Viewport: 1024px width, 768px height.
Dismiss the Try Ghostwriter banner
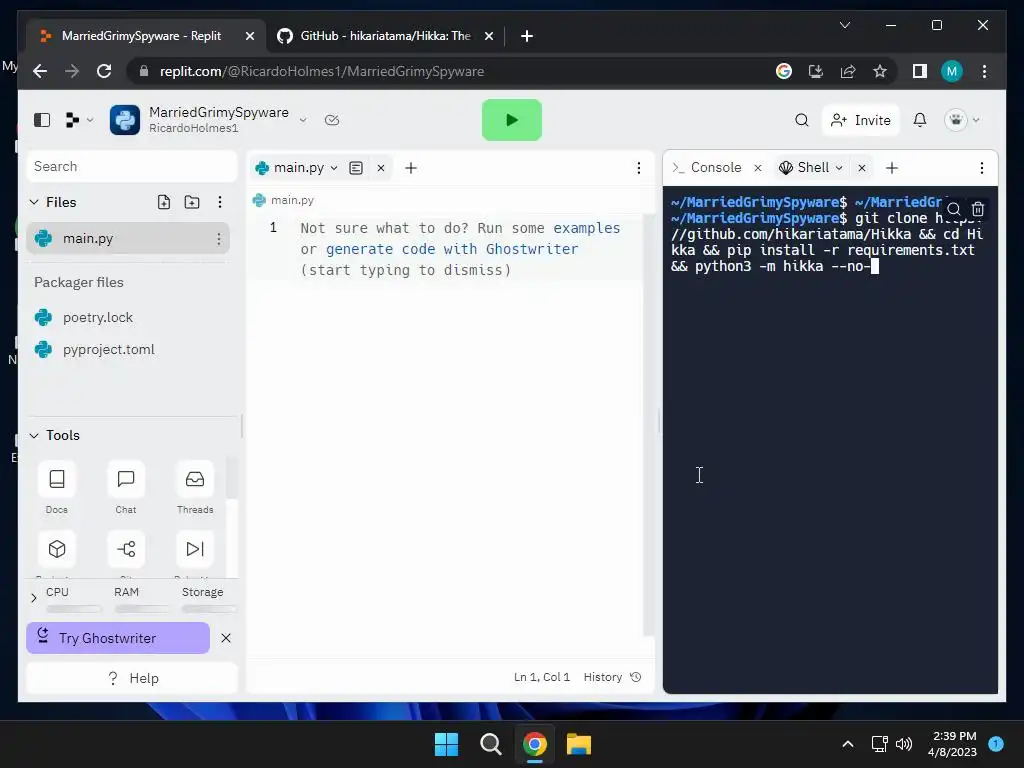point(226,638)
